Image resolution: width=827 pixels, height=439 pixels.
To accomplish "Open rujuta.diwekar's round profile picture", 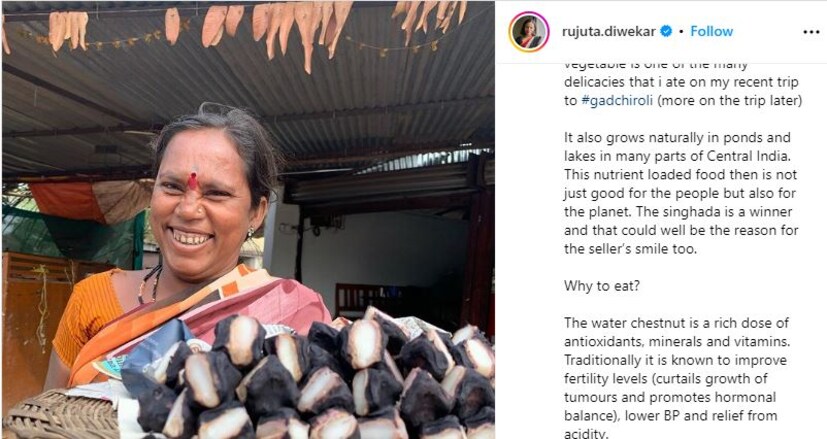I will click(x=528, y=32).
